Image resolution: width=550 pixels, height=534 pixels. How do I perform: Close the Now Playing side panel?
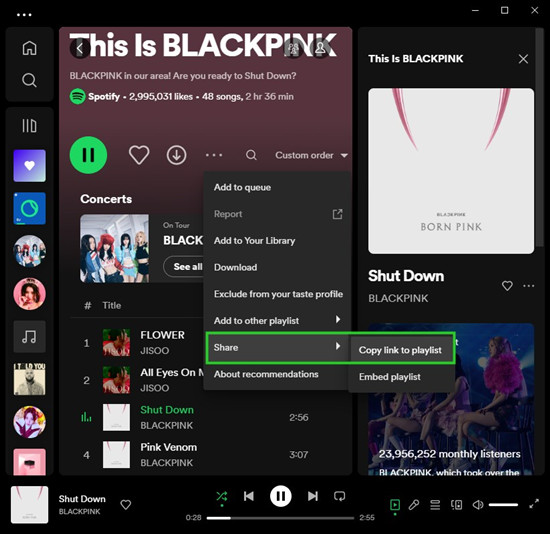pyautogui.click(x=523, y=59)
